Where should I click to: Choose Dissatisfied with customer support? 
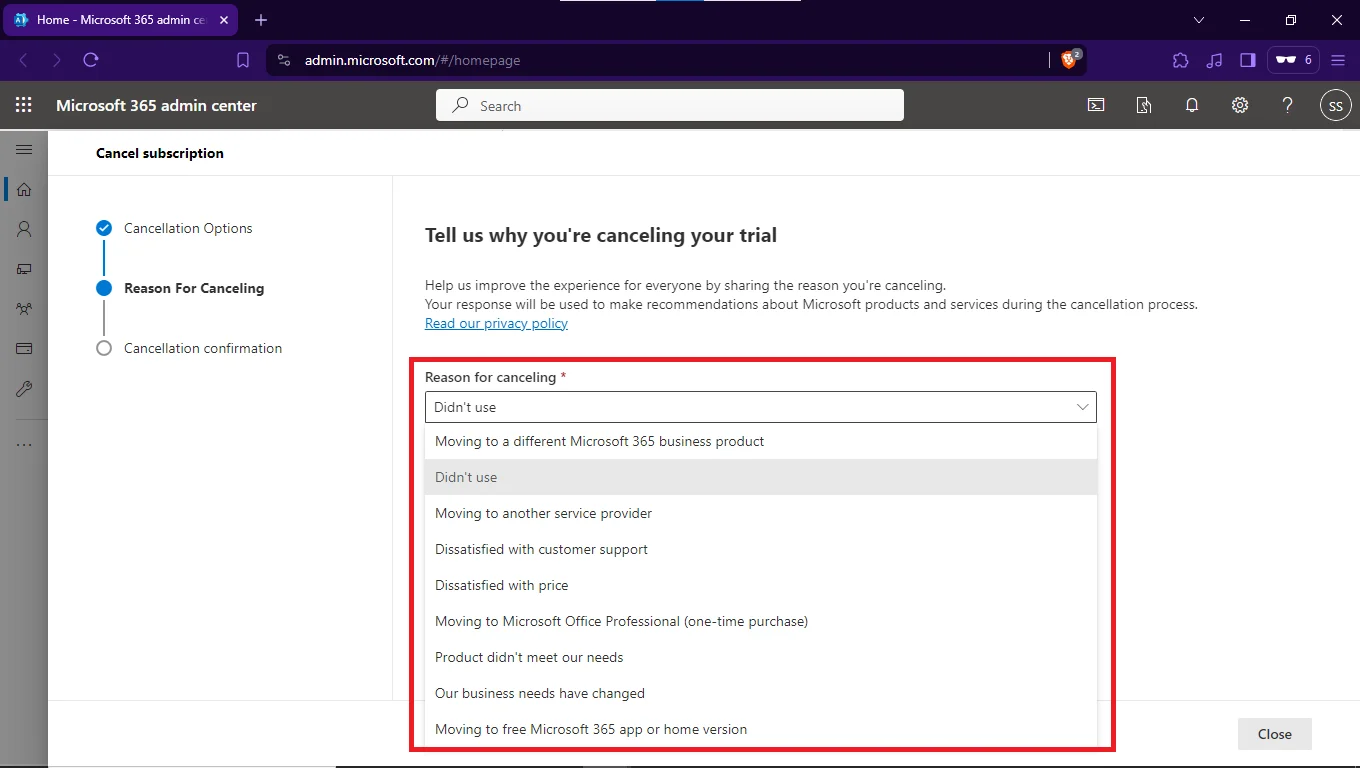tap(761, 549)
